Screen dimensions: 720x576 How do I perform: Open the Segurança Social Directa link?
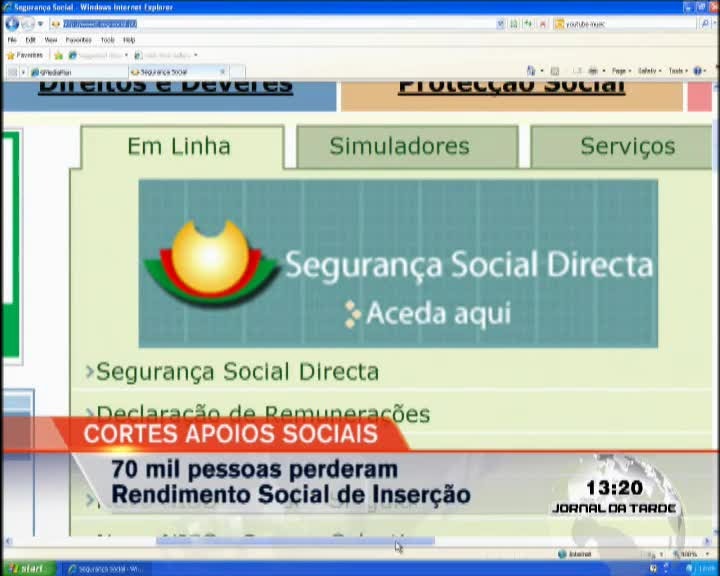coord(237,372)
